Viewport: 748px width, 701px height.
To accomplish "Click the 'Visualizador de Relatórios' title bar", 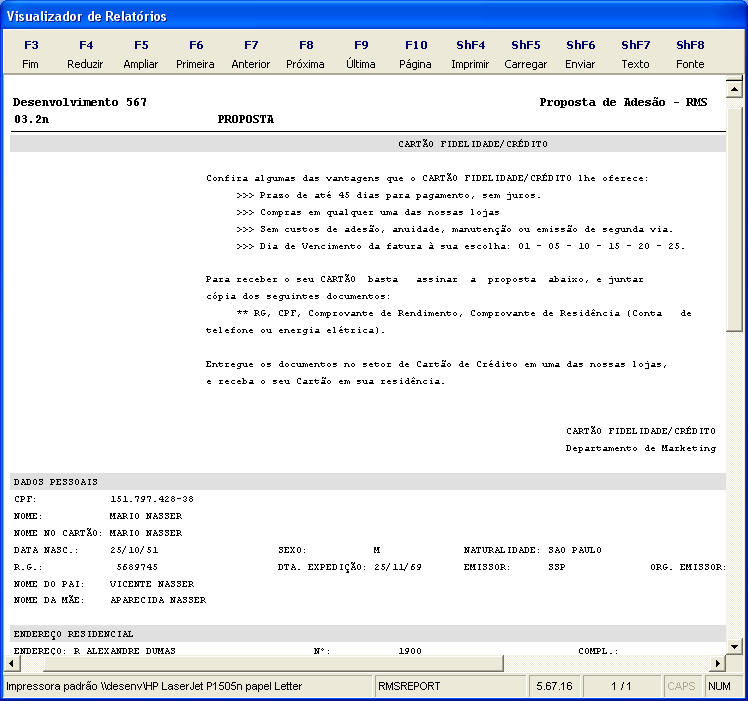I will [374, 16].
